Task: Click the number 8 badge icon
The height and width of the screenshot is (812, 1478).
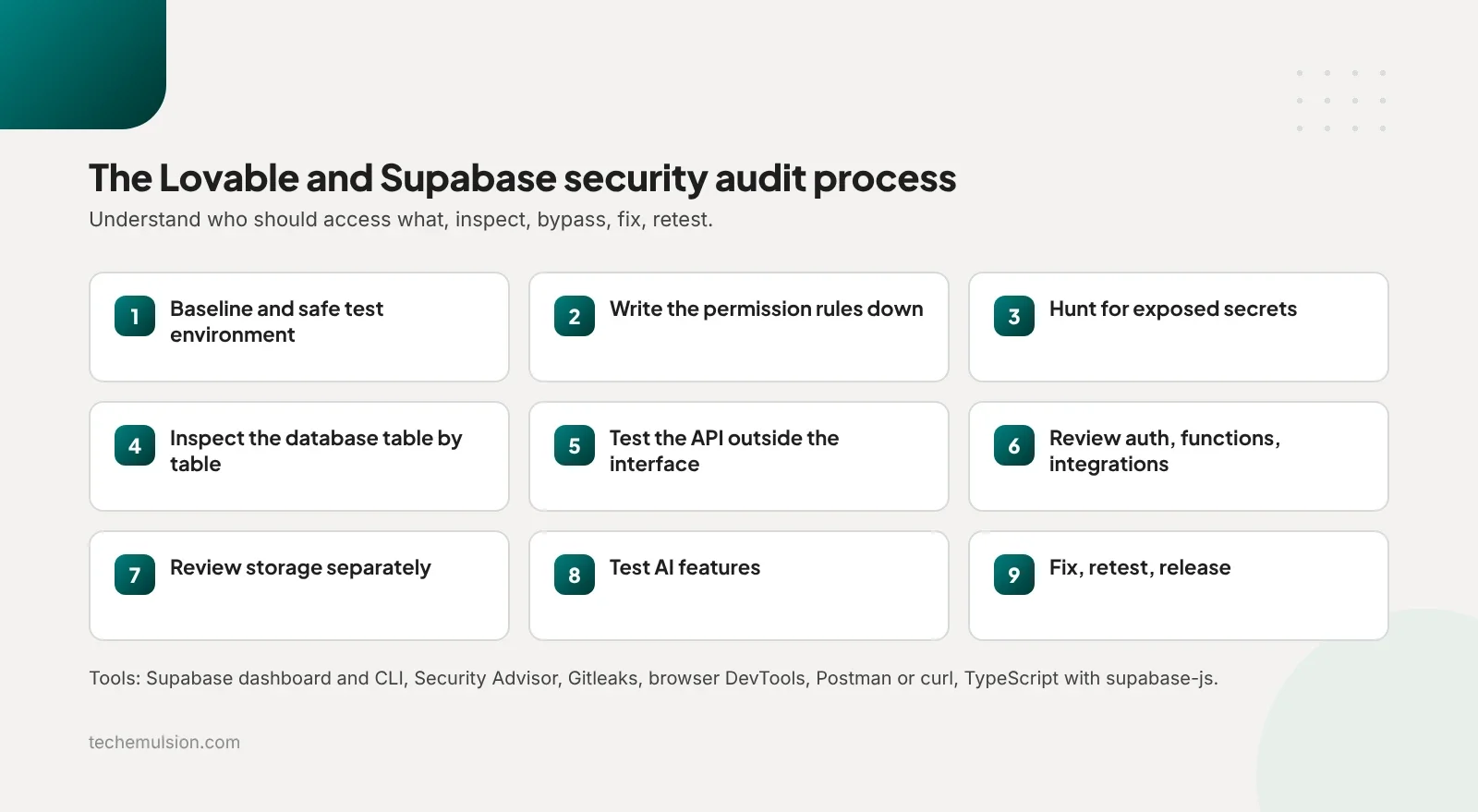Action: pos(575,575)
